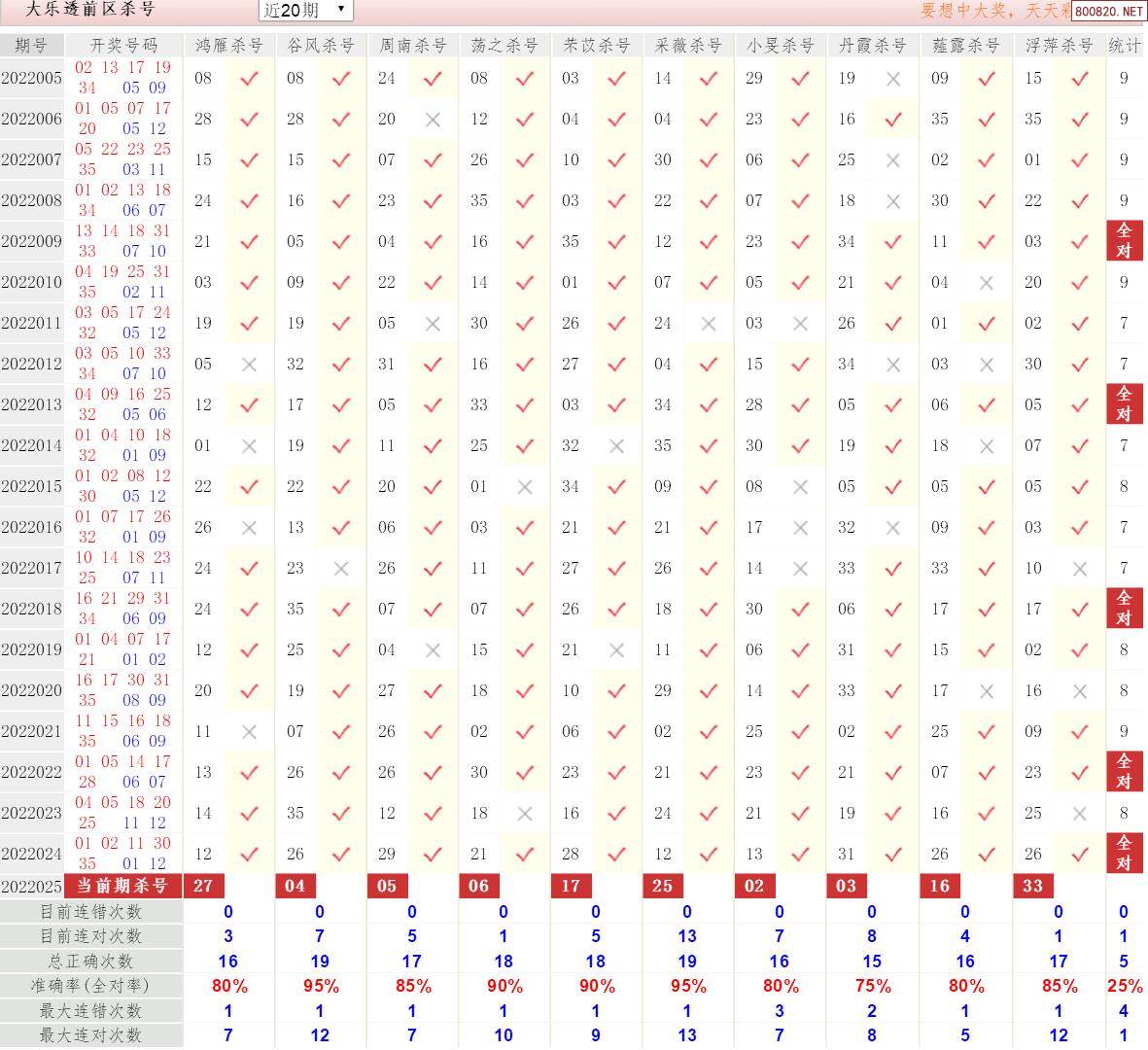Image resolution: width=1148 pixels, height=1050 pixels.
Task: Click the gray X for 谷风杀号 in row 2022017
Action: (341, 569)
